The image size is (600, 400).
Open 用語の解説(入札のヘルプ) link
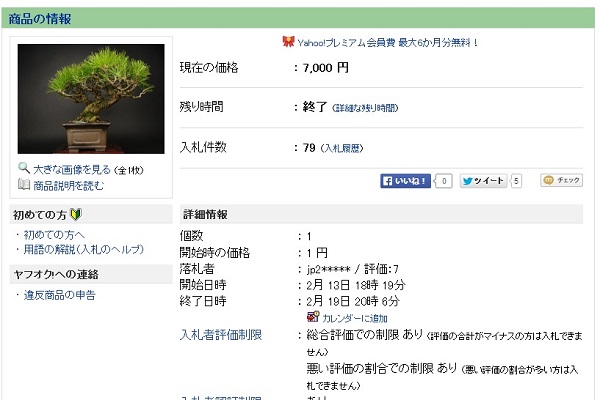pos(84,250)
